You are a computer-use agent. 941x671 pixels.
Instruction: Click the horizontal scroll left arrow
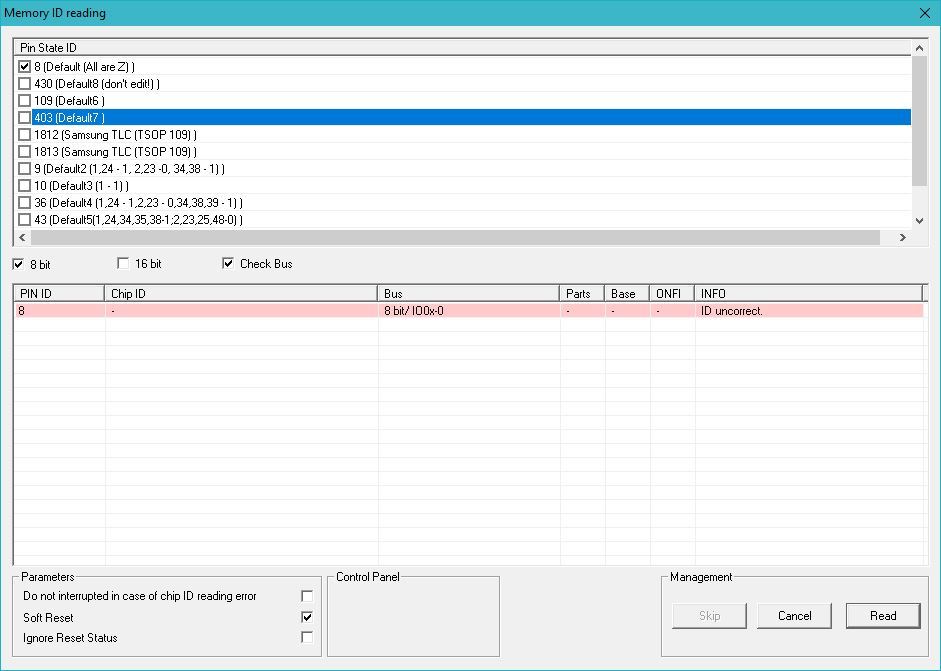point(22,238)
